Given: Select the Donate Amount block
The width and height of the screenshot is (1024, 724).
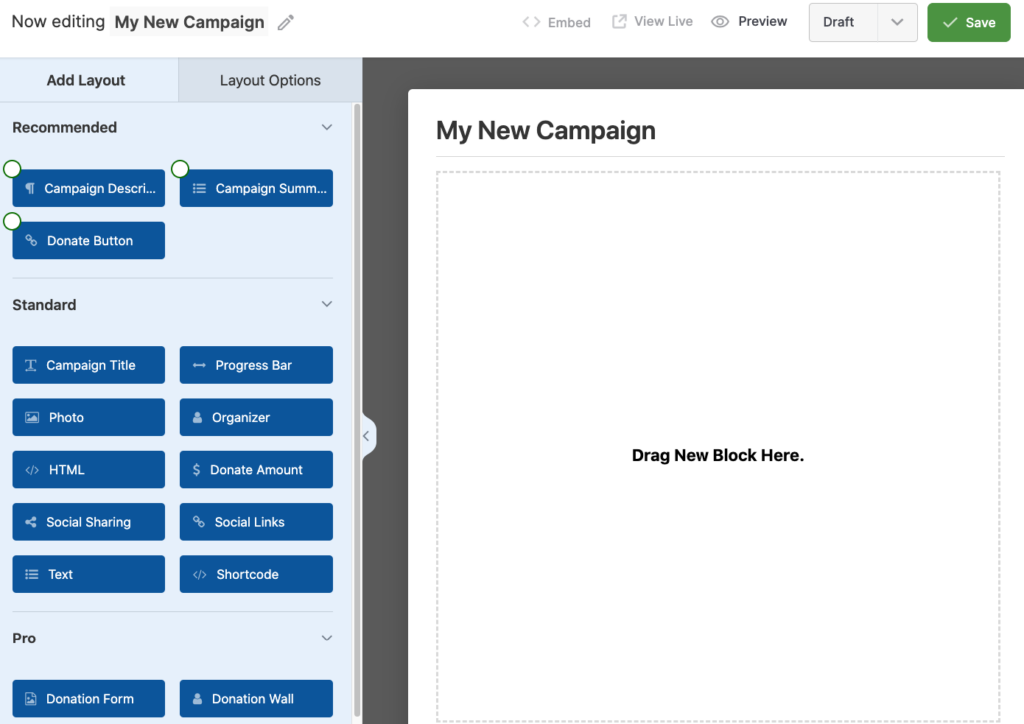Looking at the screenshot, I should 256,470.
